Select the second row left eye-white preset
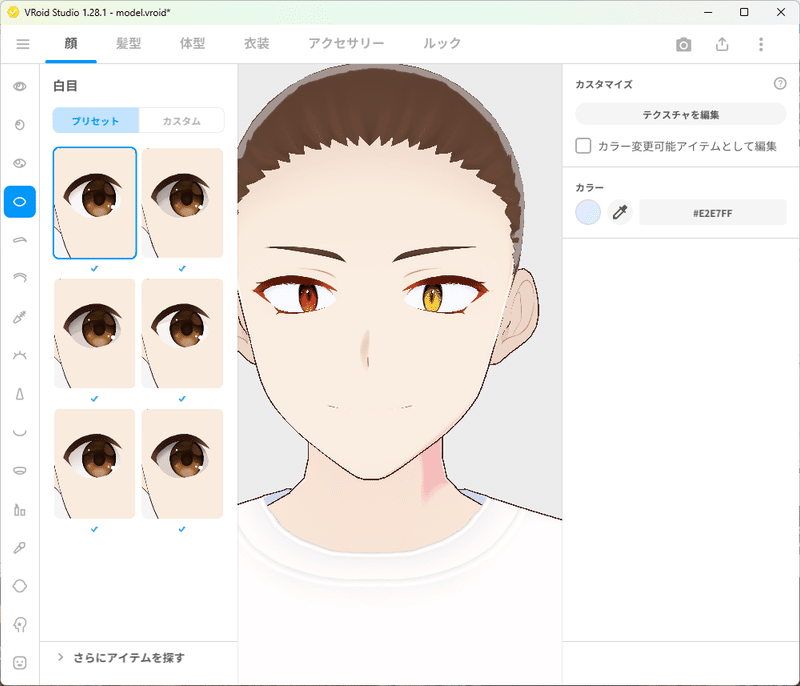 tap(95, 334)
